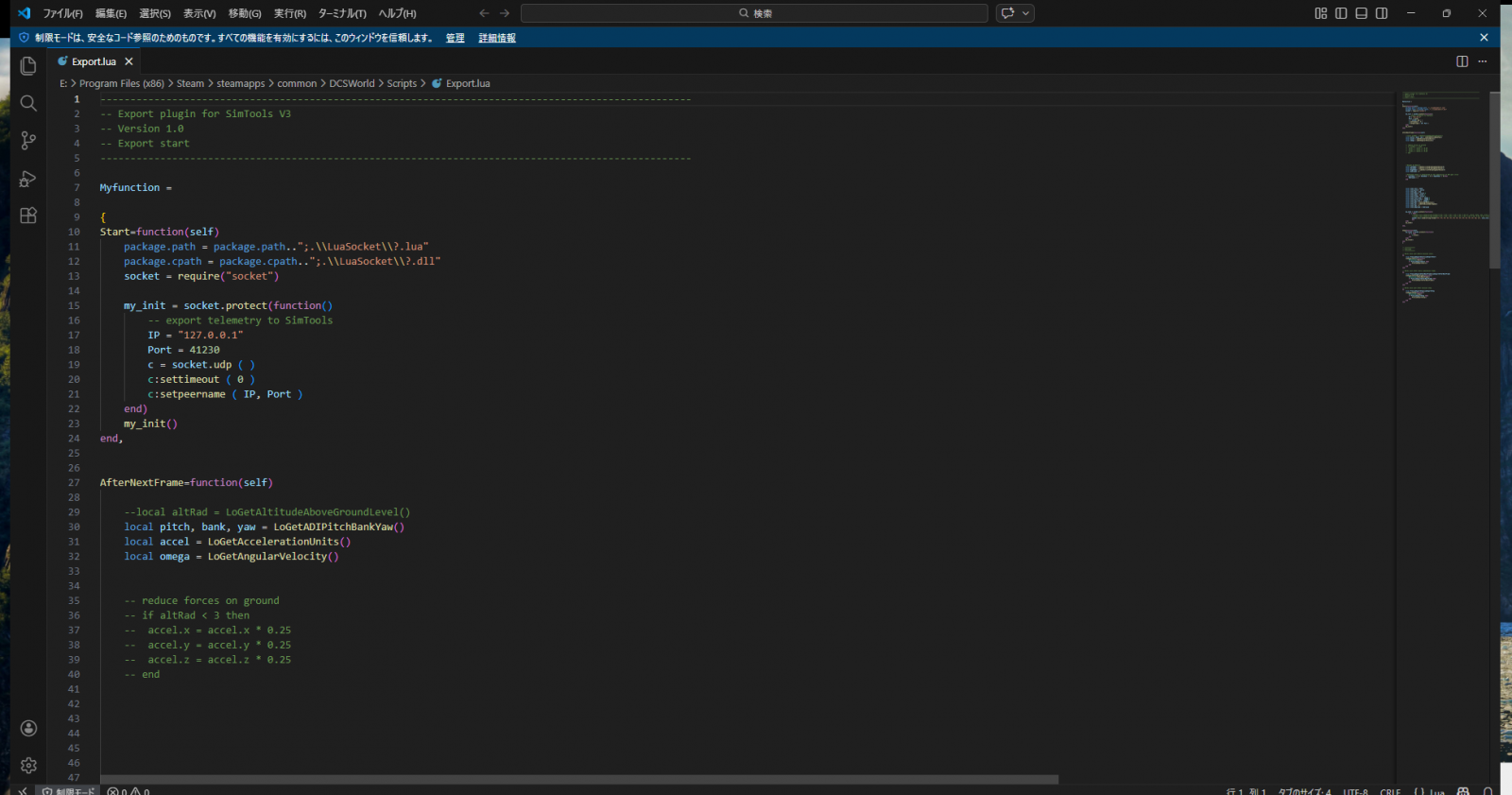Click the 管理 link in the restricted mode banner

455,38
